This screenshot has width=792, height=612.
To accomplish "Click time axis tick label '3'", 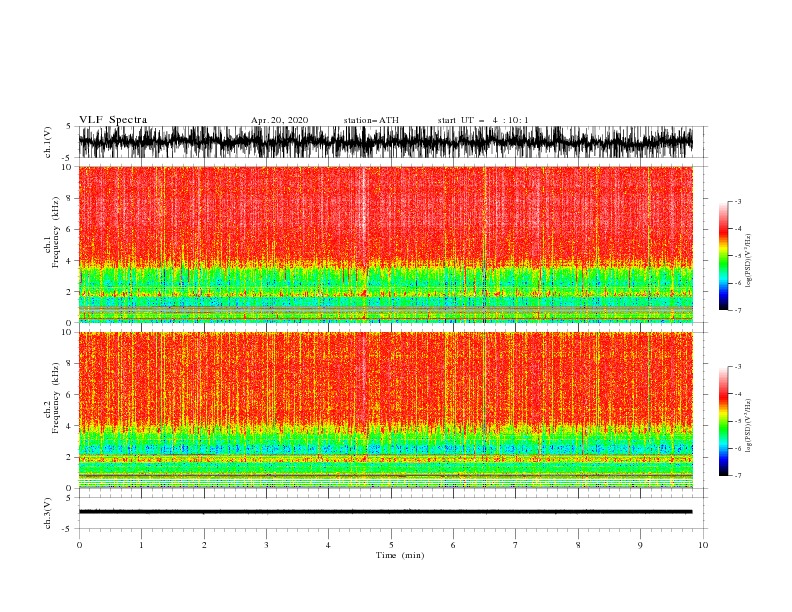I will coord(266,545).
